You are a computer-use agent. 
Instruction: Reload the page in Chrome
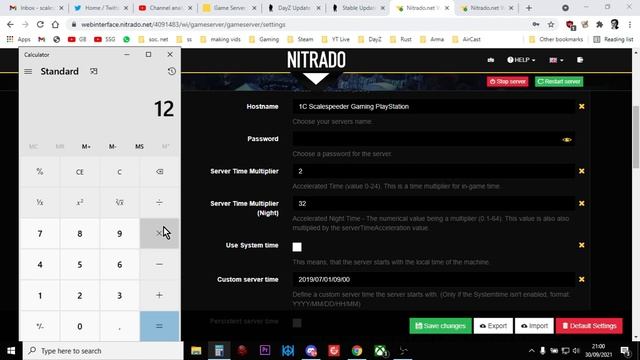(40, 24)
